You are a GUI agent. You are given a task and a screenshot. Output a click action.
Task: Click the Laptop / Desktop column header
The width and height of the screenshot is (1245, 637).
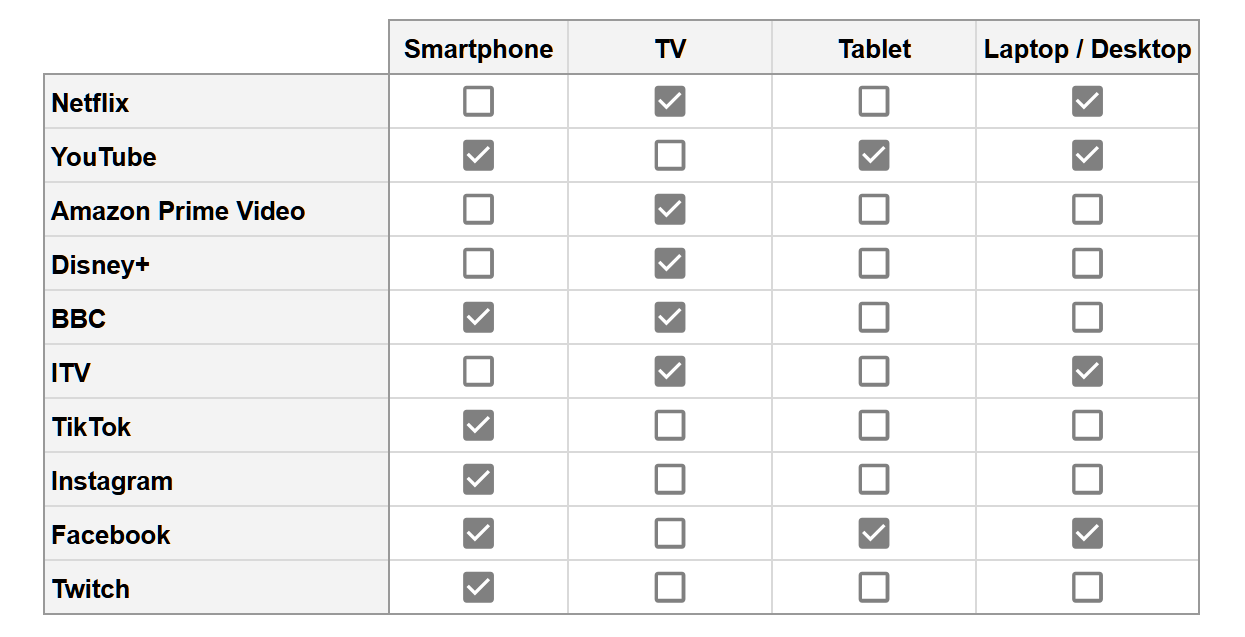[x=1087, y=49]
